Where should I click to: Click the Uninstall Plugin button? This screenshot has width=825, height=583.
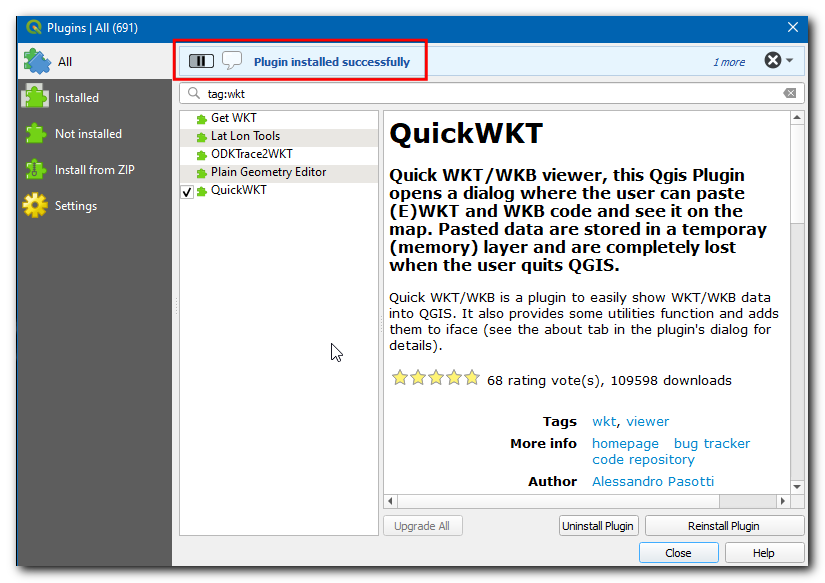point(598,526)
